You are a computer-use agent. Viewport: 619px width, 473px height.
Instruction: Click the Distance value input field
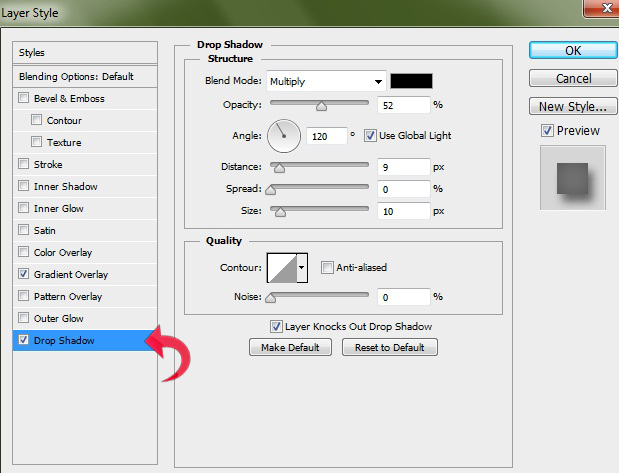403,167
